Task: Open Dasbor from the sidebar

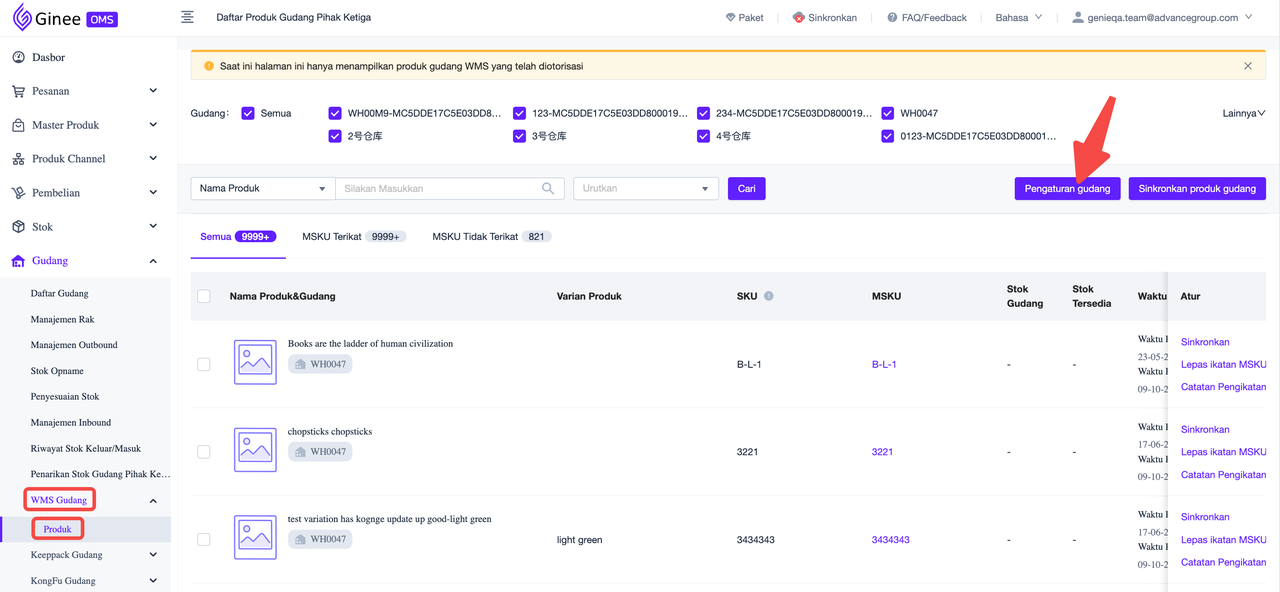Action: click(x=48, y=57)
